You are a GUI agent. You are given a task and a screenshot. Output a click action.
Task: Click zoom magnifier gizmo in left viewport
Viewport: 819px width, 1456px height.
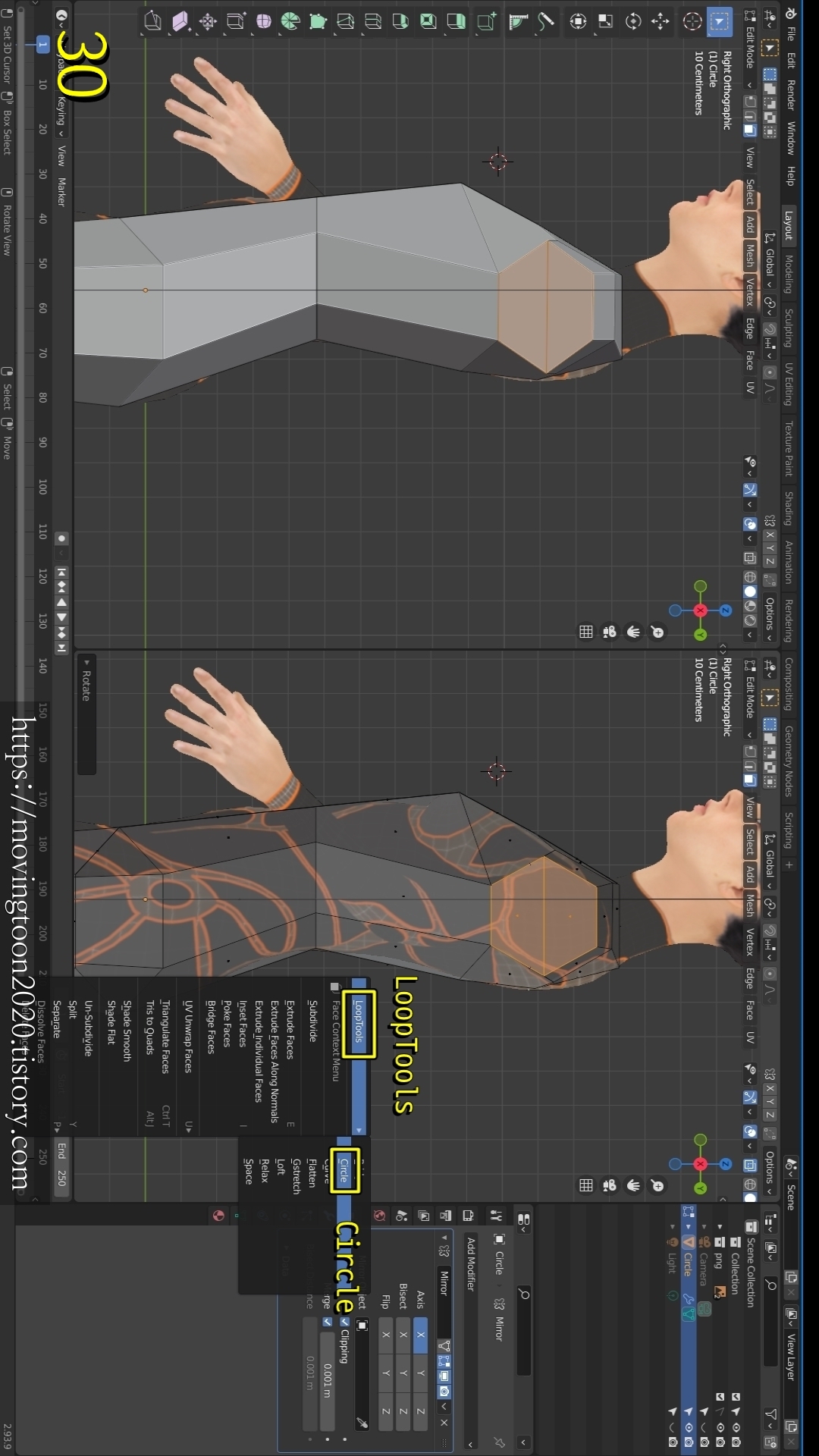(x=657, y=632)
